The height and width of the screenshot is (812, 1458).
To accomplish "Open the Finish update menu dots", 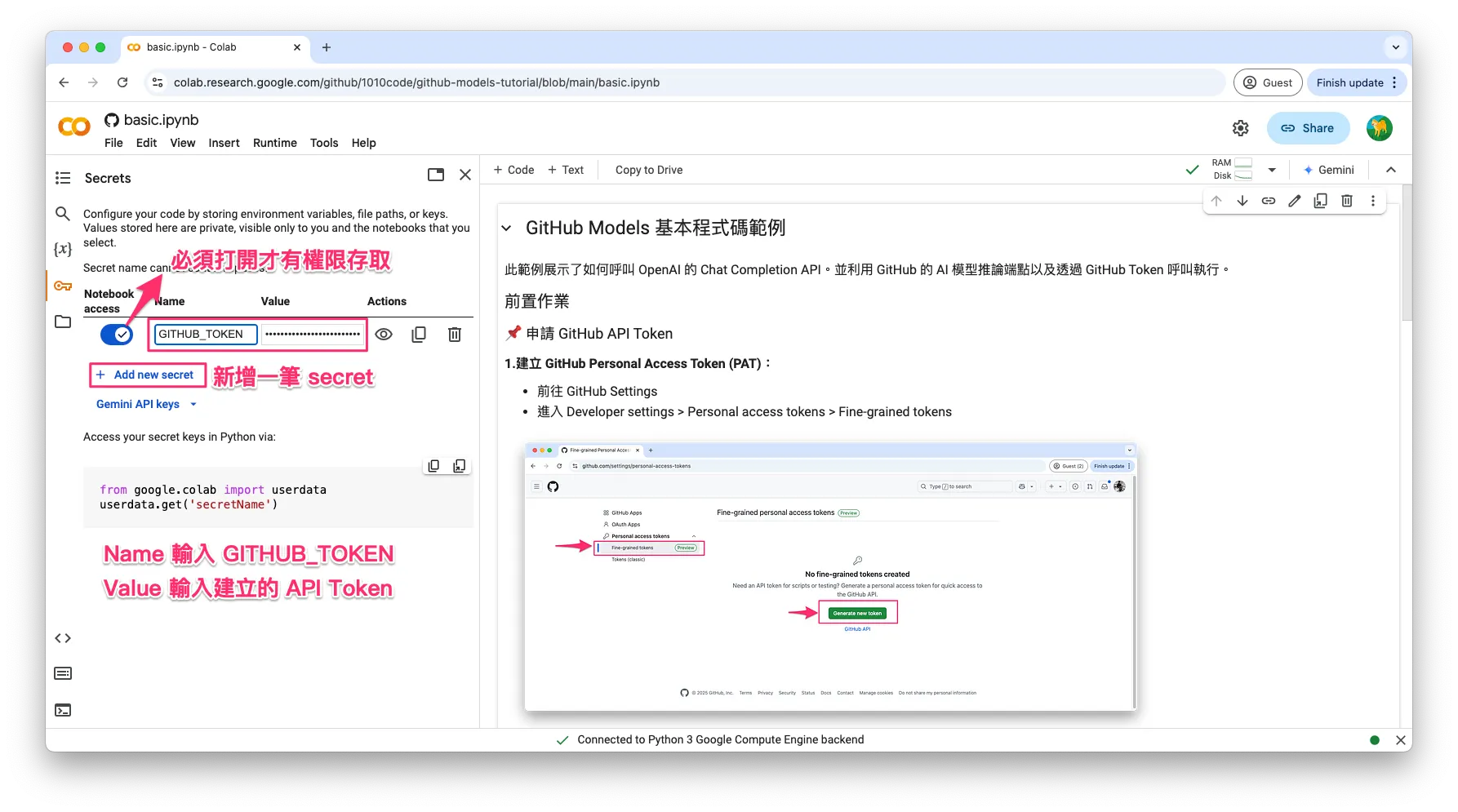I will coord(1394,82).
